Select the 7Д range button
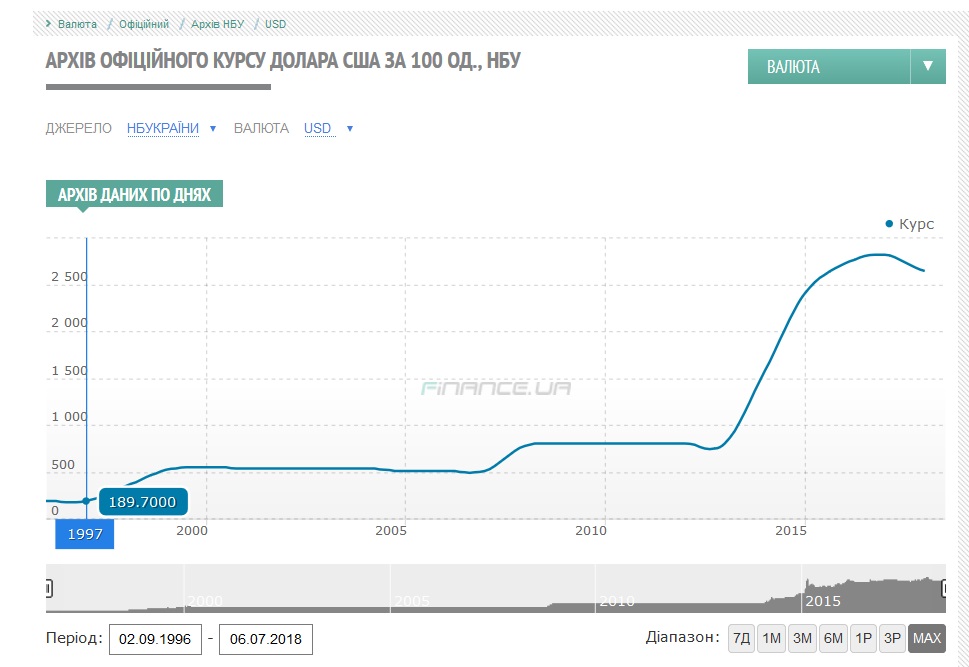969x667 pixels. [741, 638]
